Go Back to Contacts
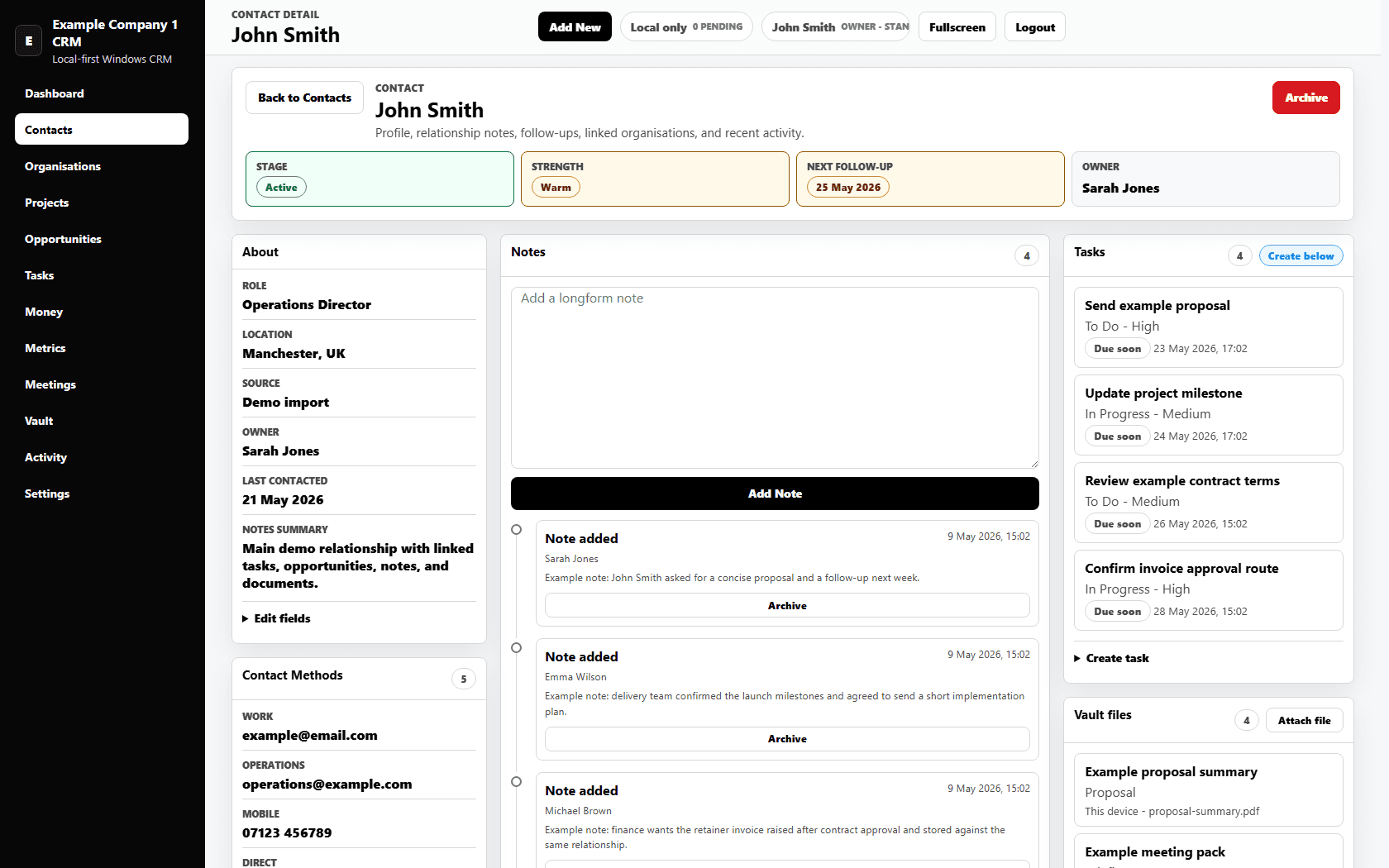This screenshot has height=868, width=1389. pos(304,98)
